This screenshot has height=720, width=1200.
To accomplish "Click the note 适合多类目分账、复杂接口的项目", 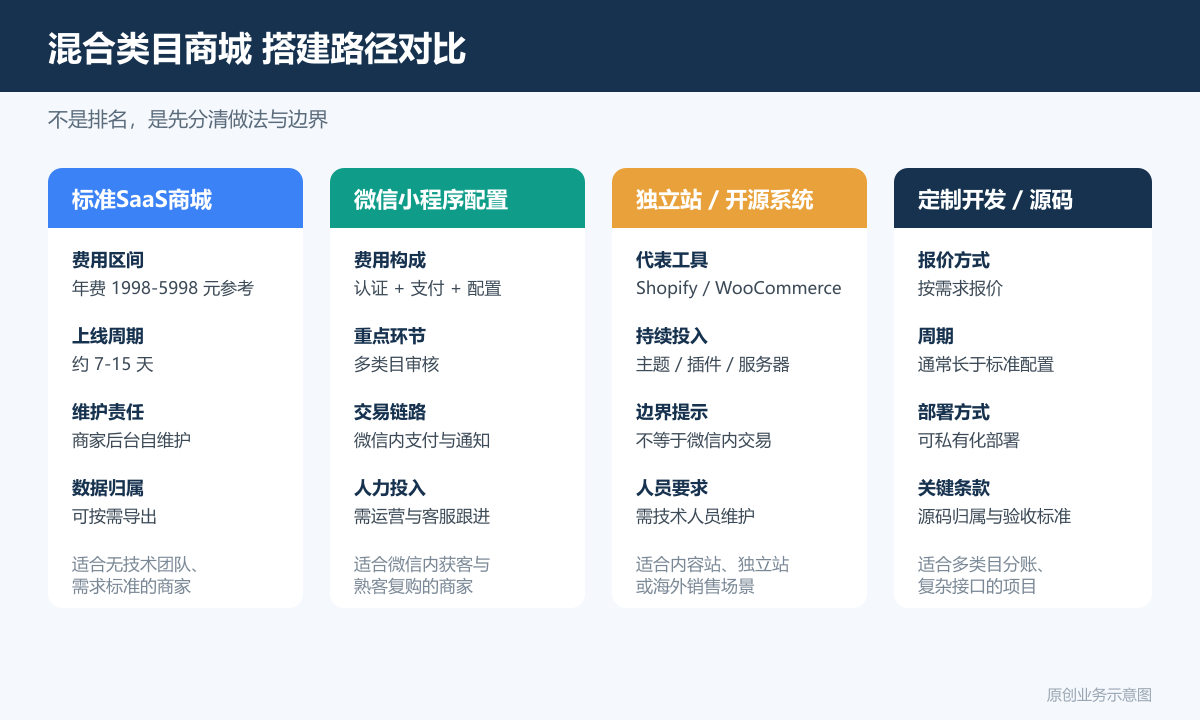I will click(x=982, y=575).
